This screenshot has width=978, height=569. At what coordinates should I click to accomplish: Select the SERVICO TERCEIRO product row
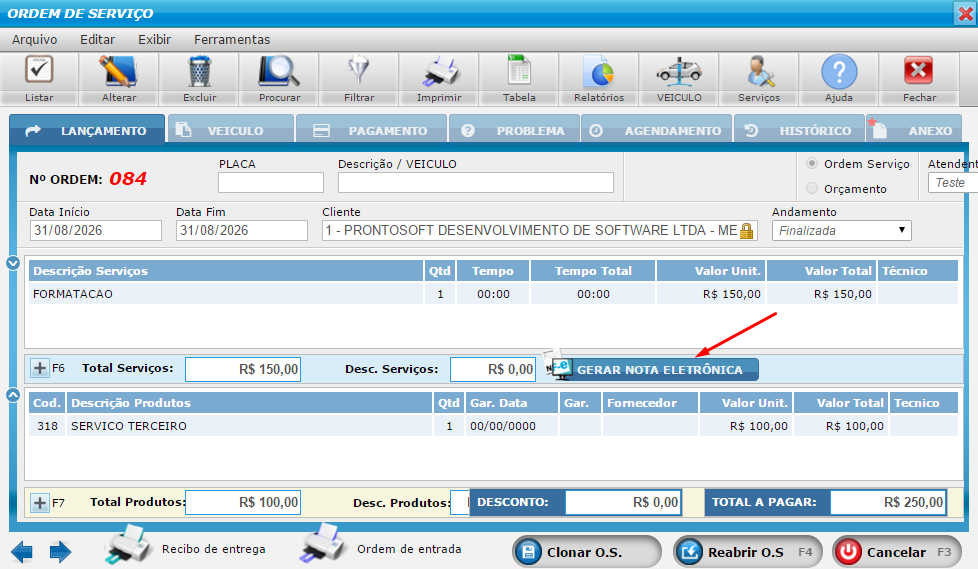tap(493, 426)
